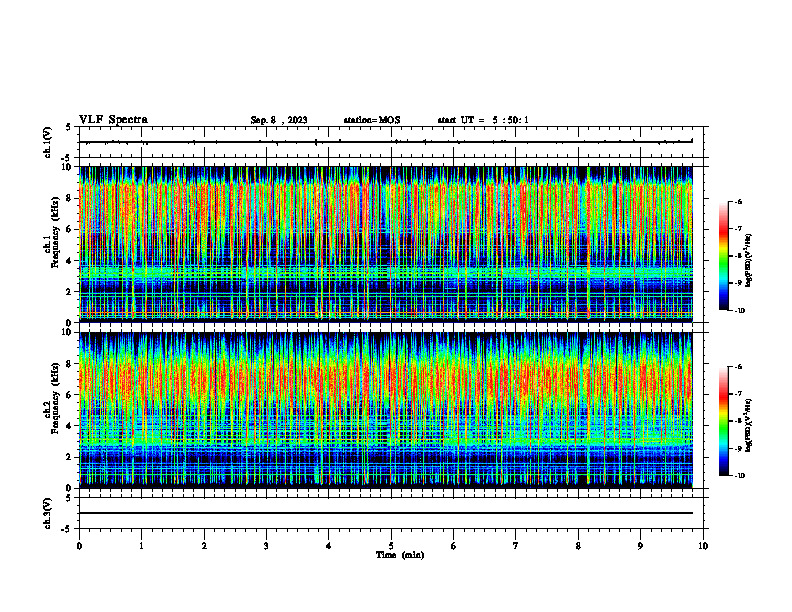Image resolution: width=792 pixels, height=612 pixels.
Task: Click the color scale bar beside the ch.1 spectrogram
Action: [x=723, y=256]
